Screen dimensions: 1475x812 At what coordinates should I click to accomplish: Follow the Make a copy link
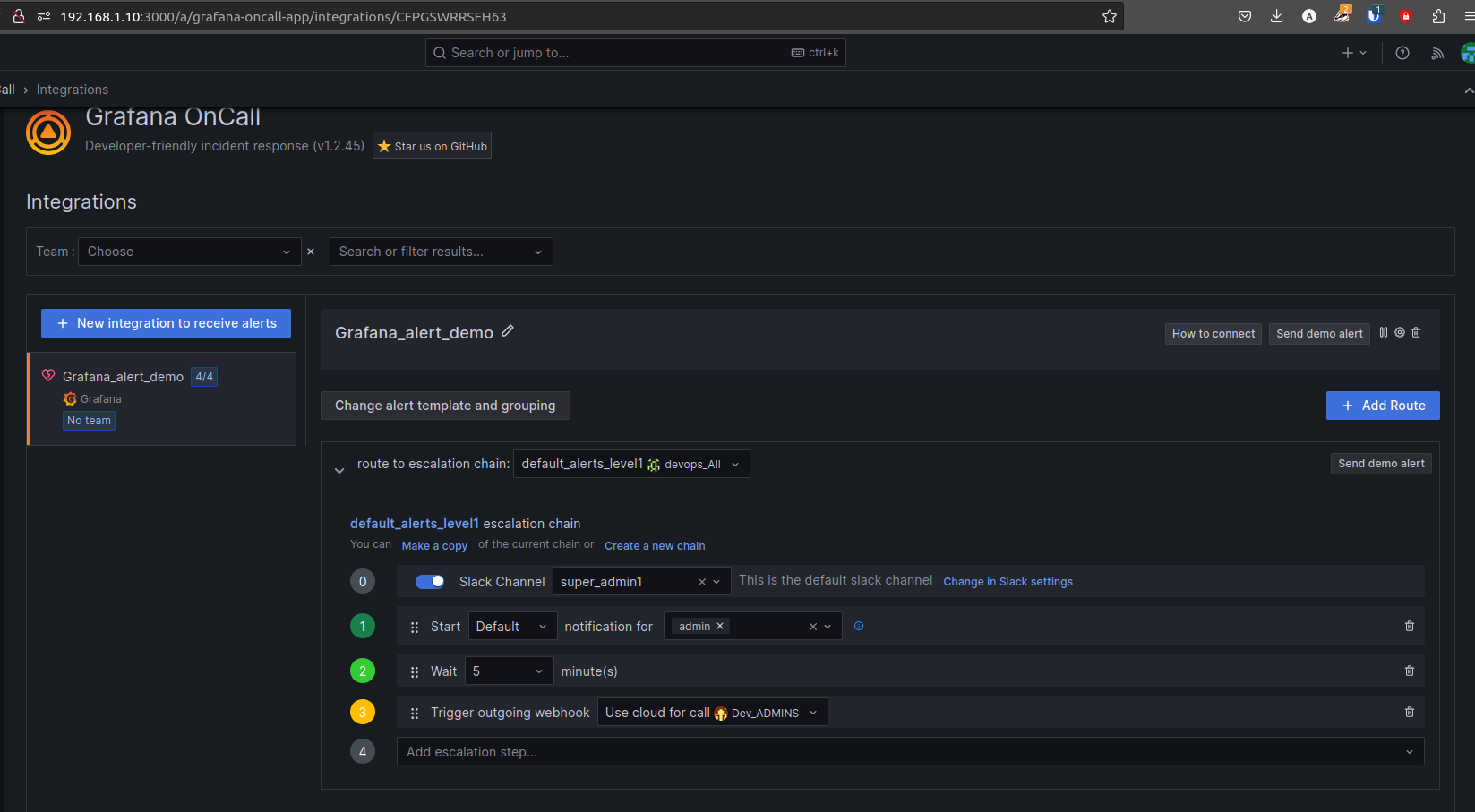(434, 546)
